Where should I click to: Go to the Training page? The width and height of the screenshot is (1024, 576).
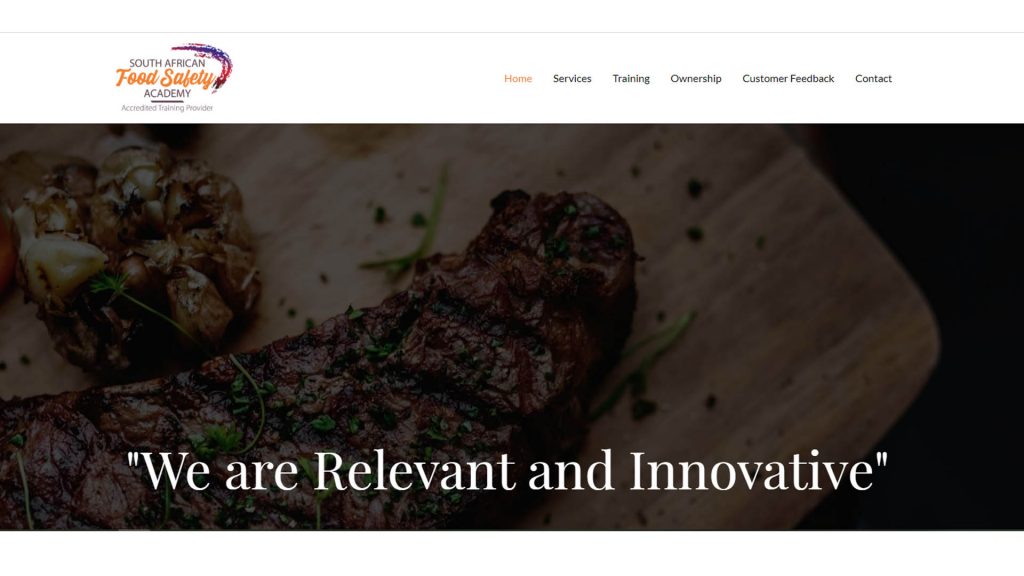point(631,78)
